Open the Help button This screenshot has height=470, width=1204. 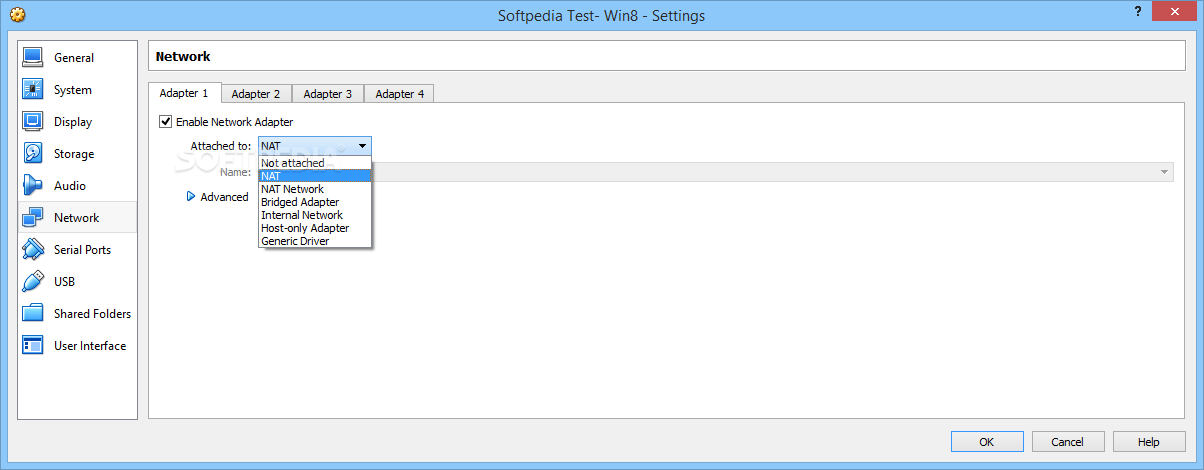[x=1149, y=442]
